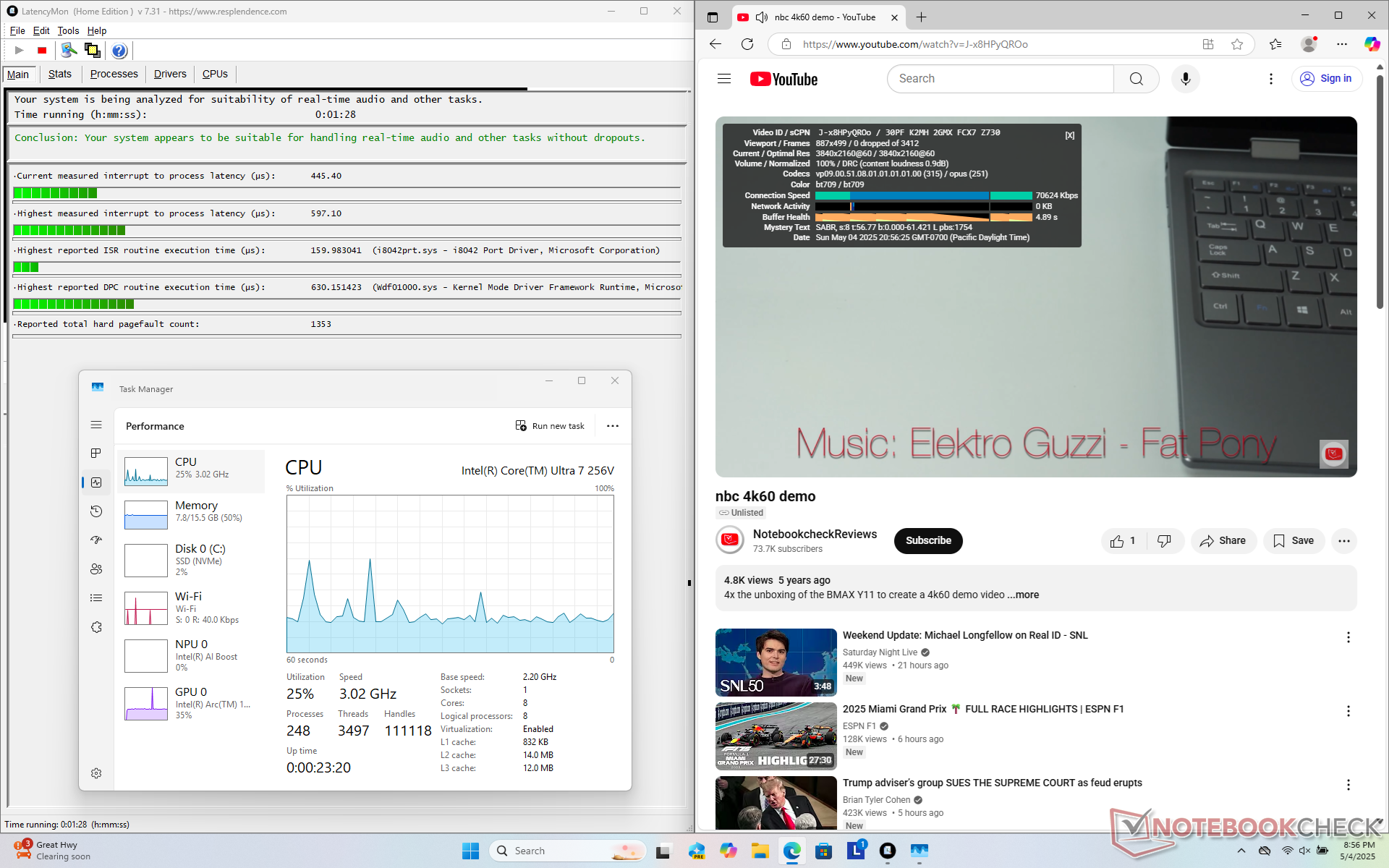This screenshot has height=868, width=1389.
Task: Expand video description with ...more
Action: (1023, 595)
